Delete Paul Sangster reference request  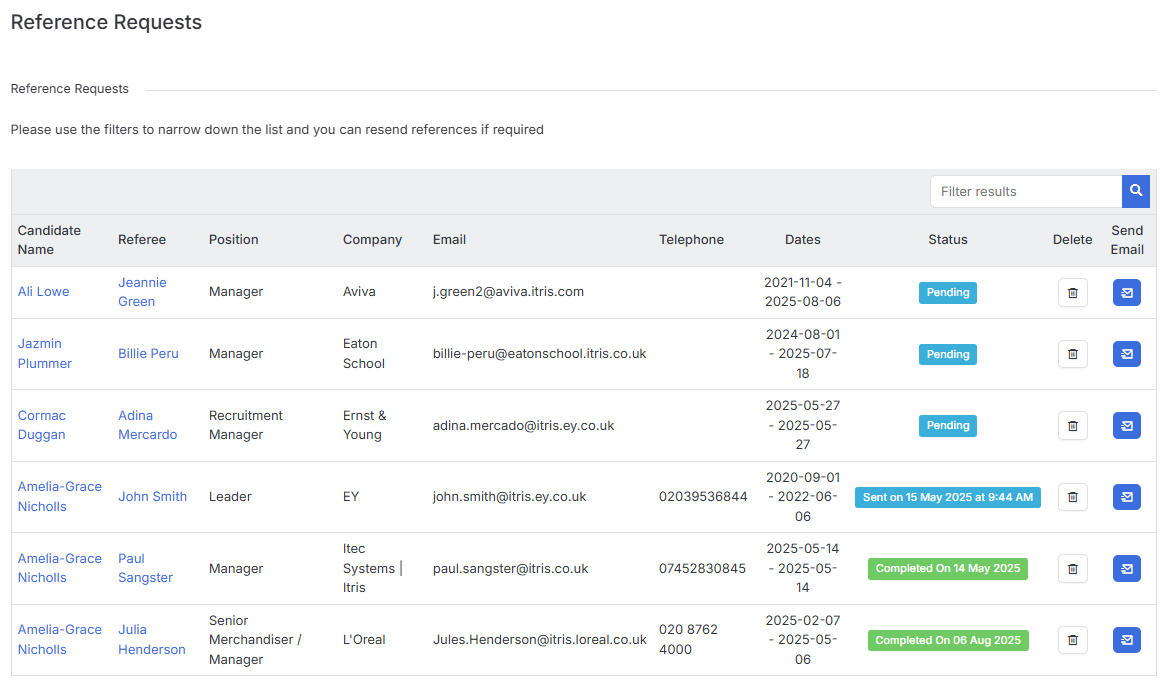(1072, 569)
